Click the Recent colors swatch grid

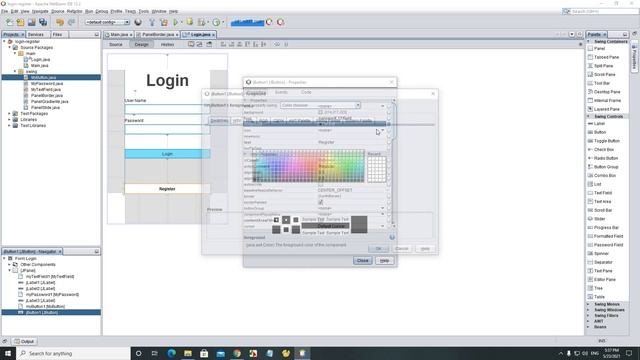376,169
